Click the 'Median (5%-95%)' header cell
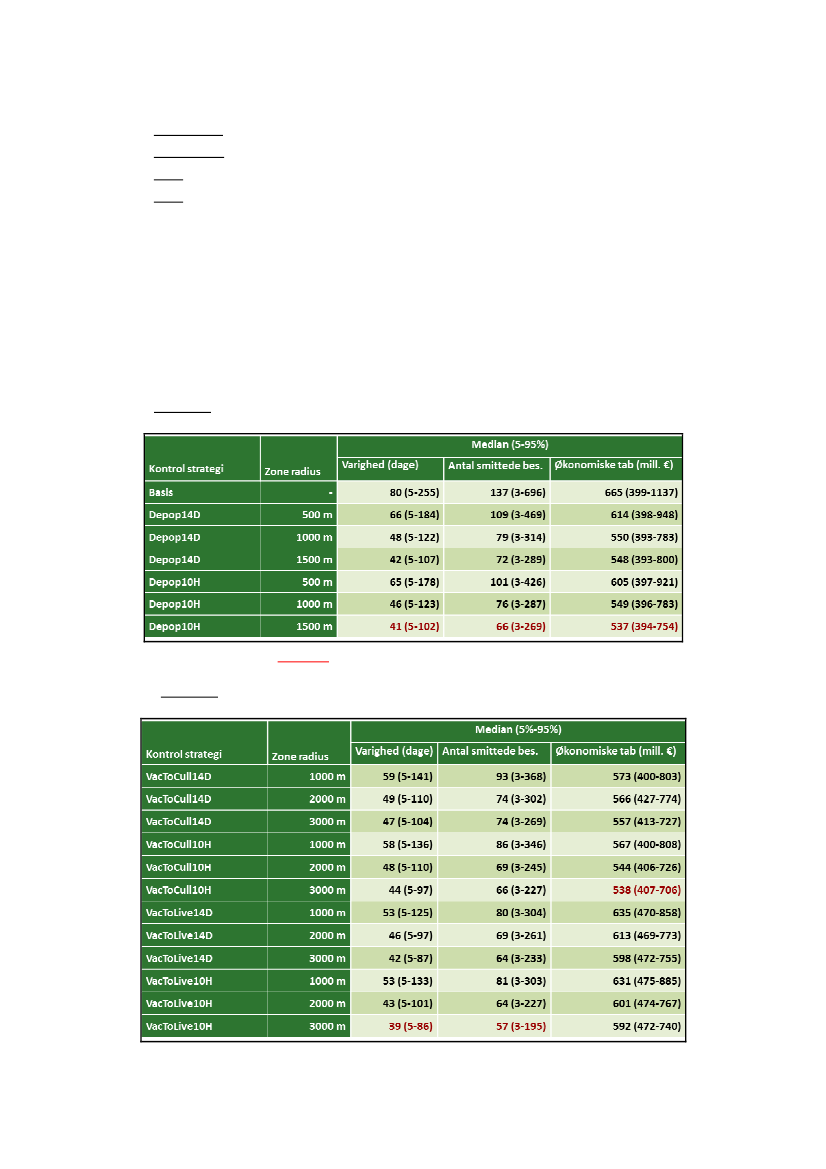Screen dimensions: 826x1169 point(518,730)
